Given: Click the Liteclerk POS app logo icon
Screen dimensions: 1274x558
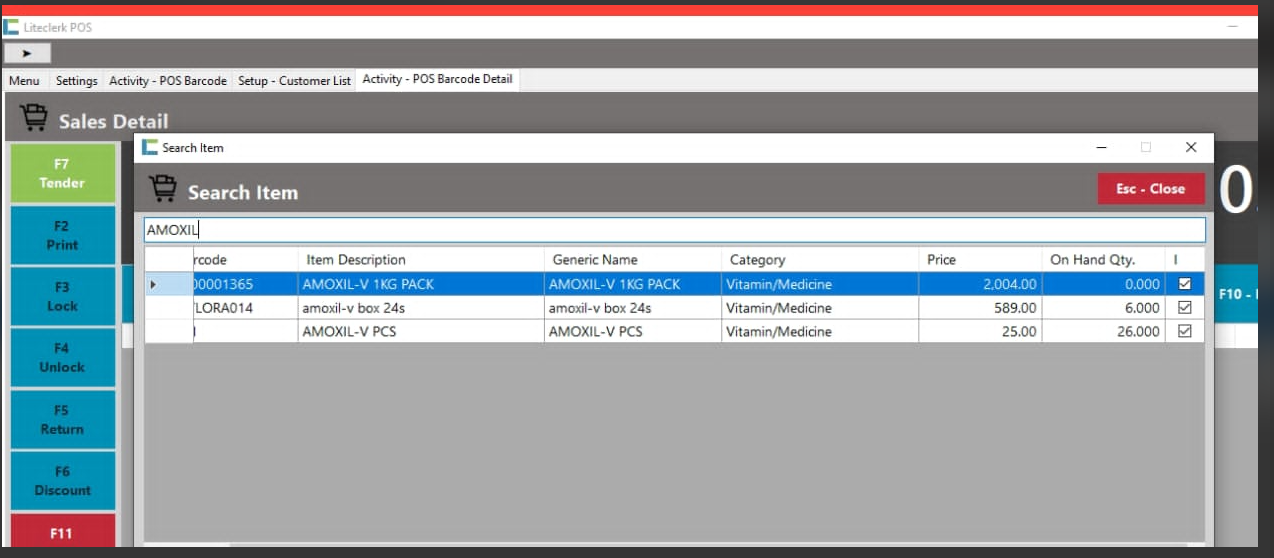Looking at the screenshot, I should [11, 27].
